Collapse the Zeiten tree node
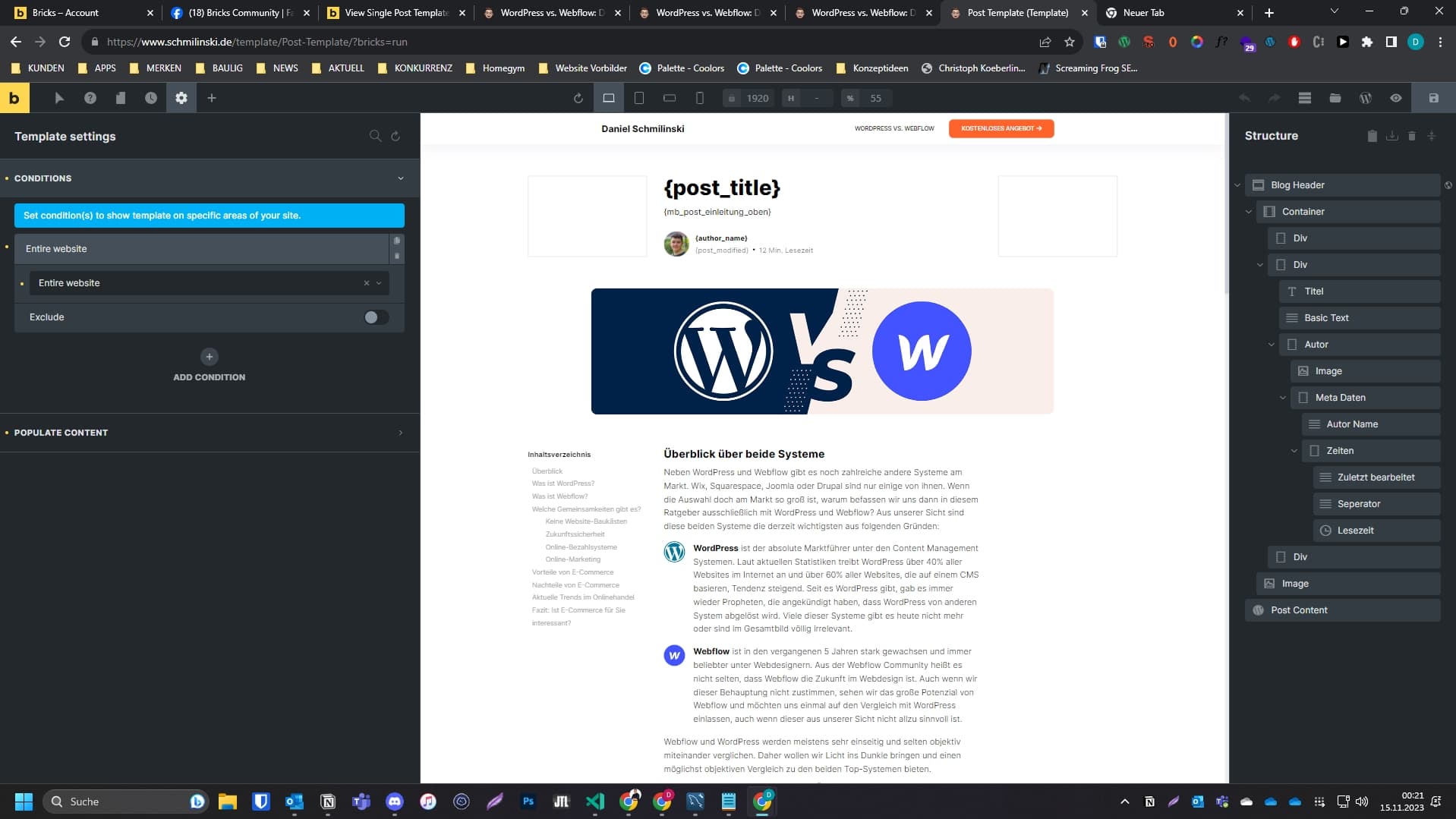 (1294, 451)
